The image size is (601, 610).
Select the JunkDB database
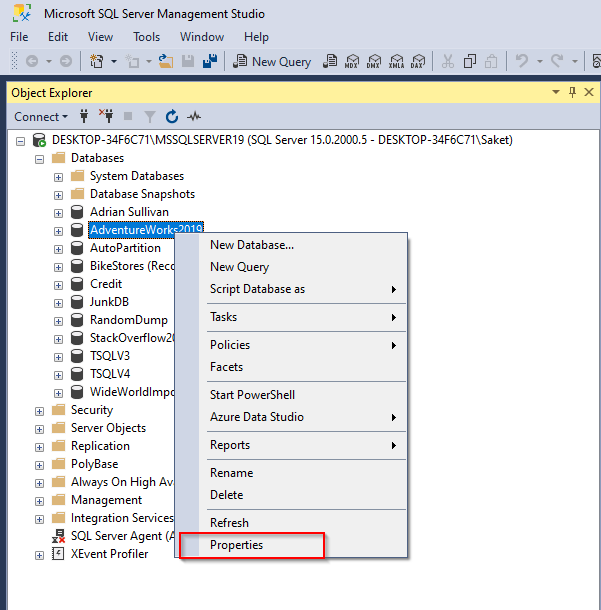[109, 302]
